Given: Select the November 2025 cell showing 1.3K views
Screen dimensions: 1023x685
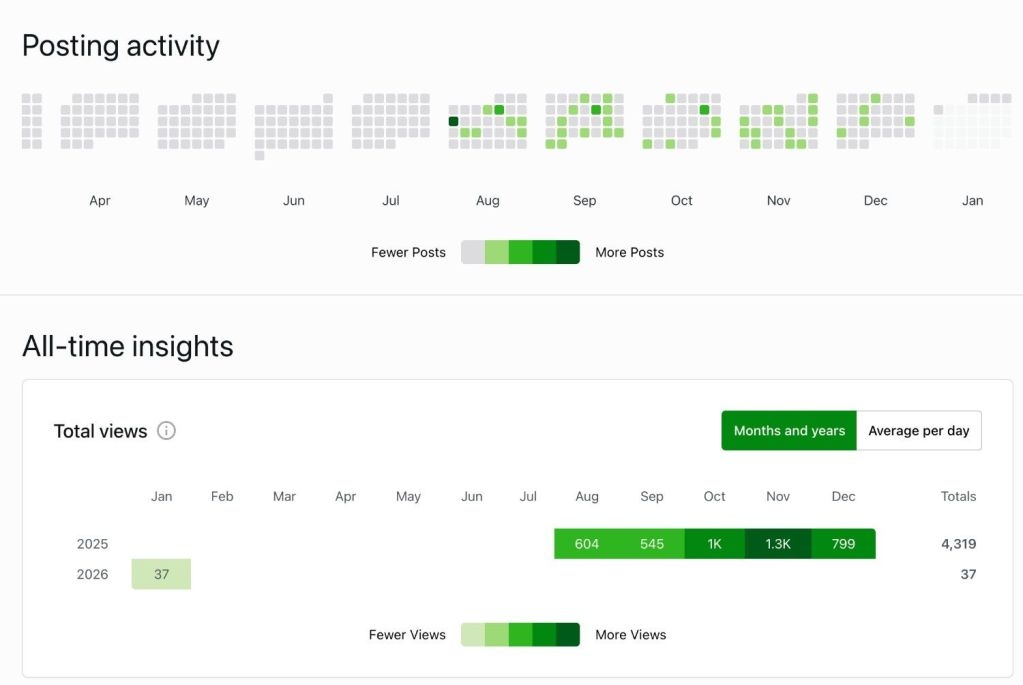Looking at the screenshot, I should click(x=777, y=544).
